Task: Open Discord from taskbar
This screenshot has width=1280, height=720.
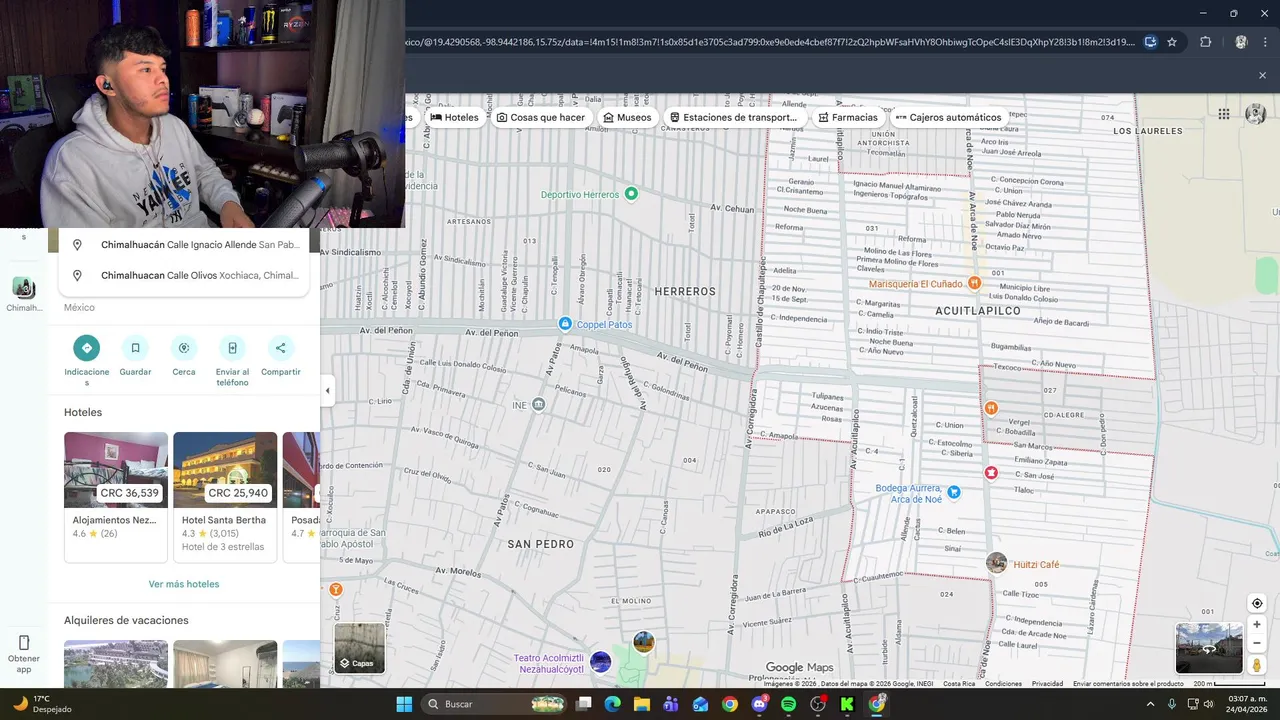Action: coord(759,704)
